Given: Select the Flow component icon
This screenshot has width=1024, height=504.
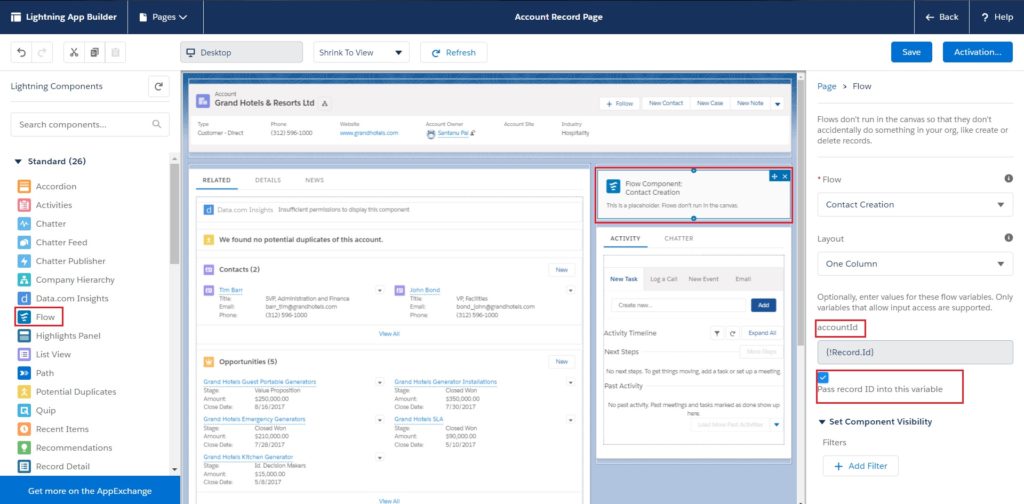Looking at the screenshot, I should click(24, 317).
